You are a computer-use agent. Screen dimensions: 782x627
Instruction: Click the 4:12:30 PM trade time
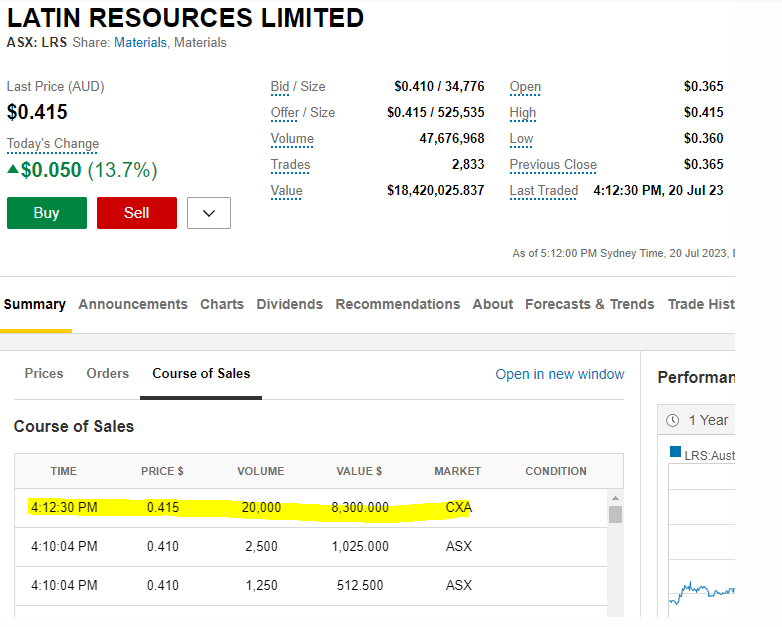coord(64,508)
